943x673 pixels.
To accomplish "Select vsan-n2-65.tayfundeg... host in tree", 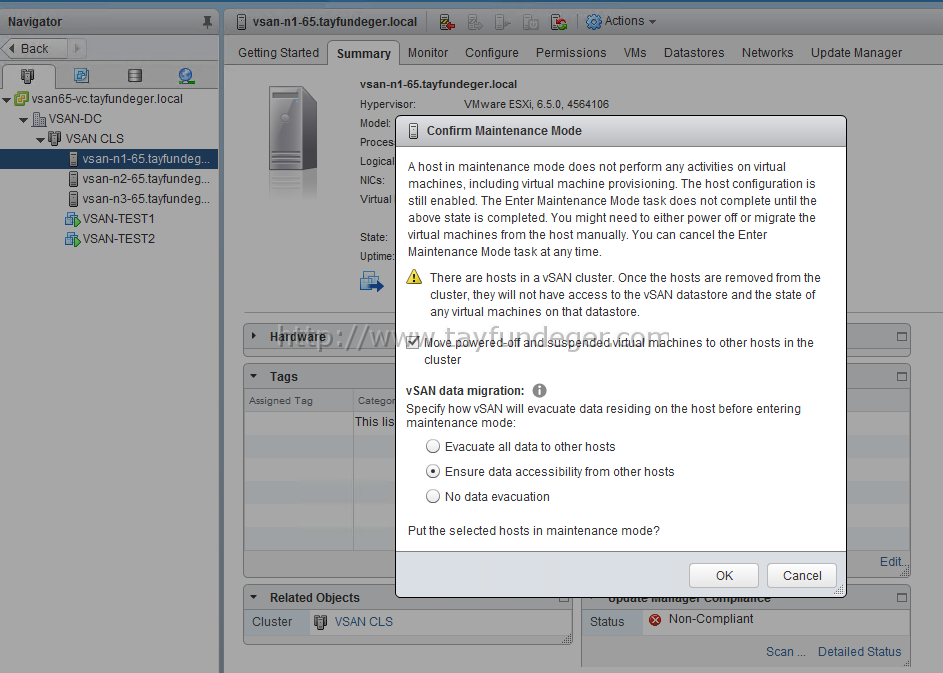I will click(146, 179).
